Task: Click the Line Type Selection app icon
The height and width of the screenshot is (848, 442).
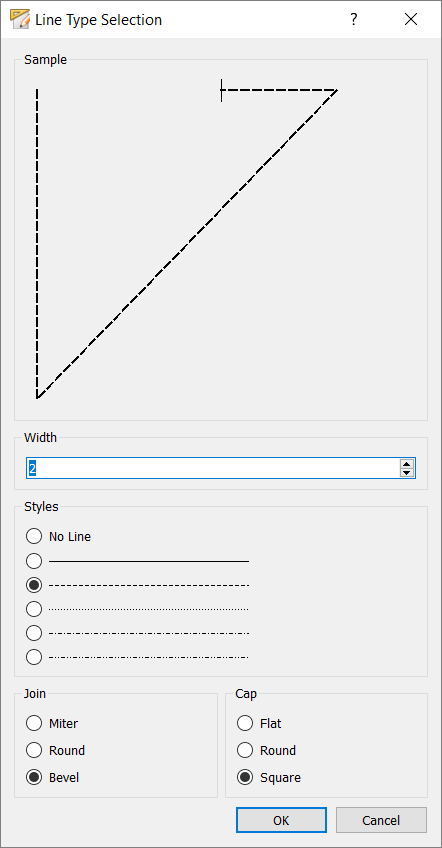Action: click(x=19, y=19)
